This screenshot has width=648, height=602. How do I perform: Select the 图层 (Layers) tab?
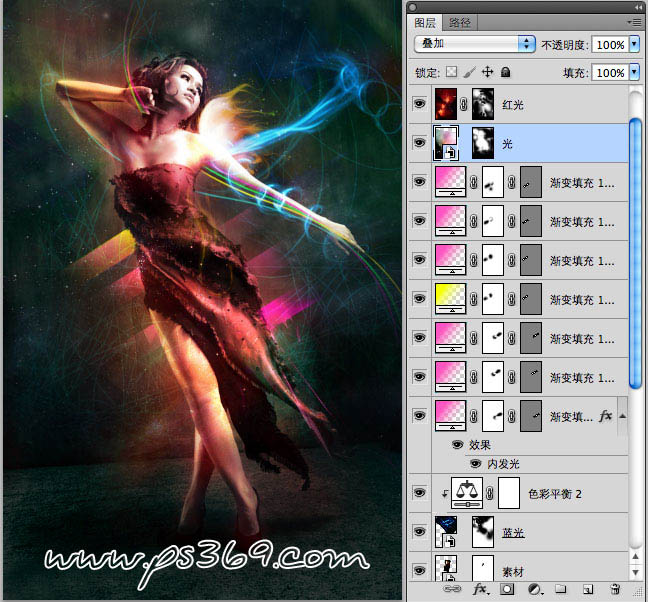tap(425, 23)
